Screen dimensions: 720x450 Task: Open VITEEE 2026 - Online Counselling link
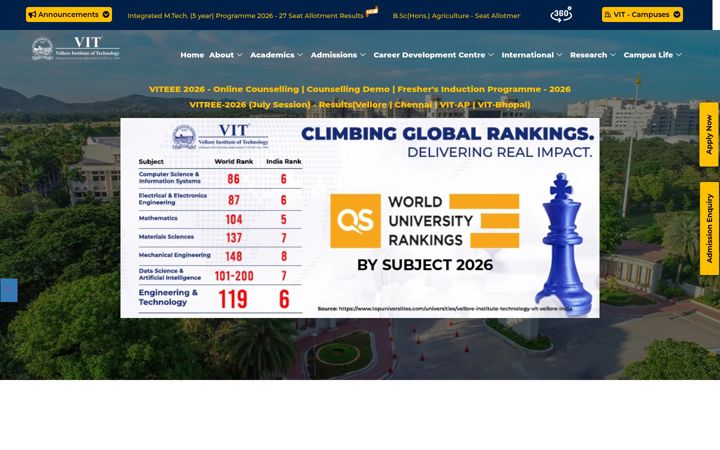[x=224, y=89]
